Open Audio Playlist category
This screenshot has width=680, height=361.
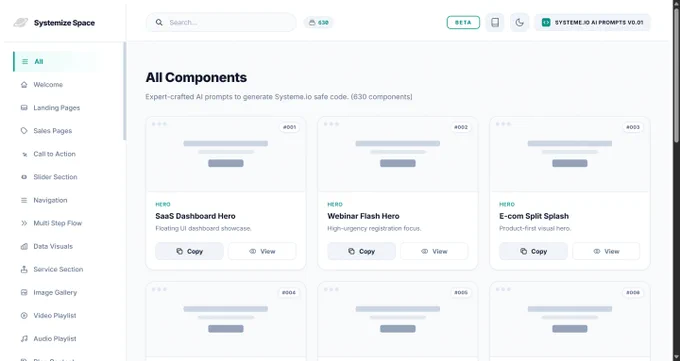point(55,338)
